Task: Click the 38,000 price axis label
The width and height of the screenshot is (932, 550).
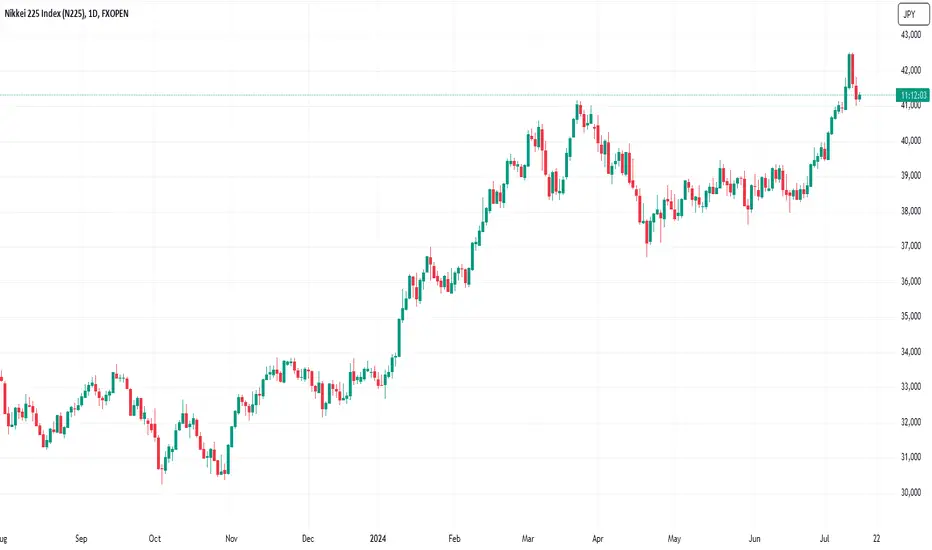Action: click(911, 210)
